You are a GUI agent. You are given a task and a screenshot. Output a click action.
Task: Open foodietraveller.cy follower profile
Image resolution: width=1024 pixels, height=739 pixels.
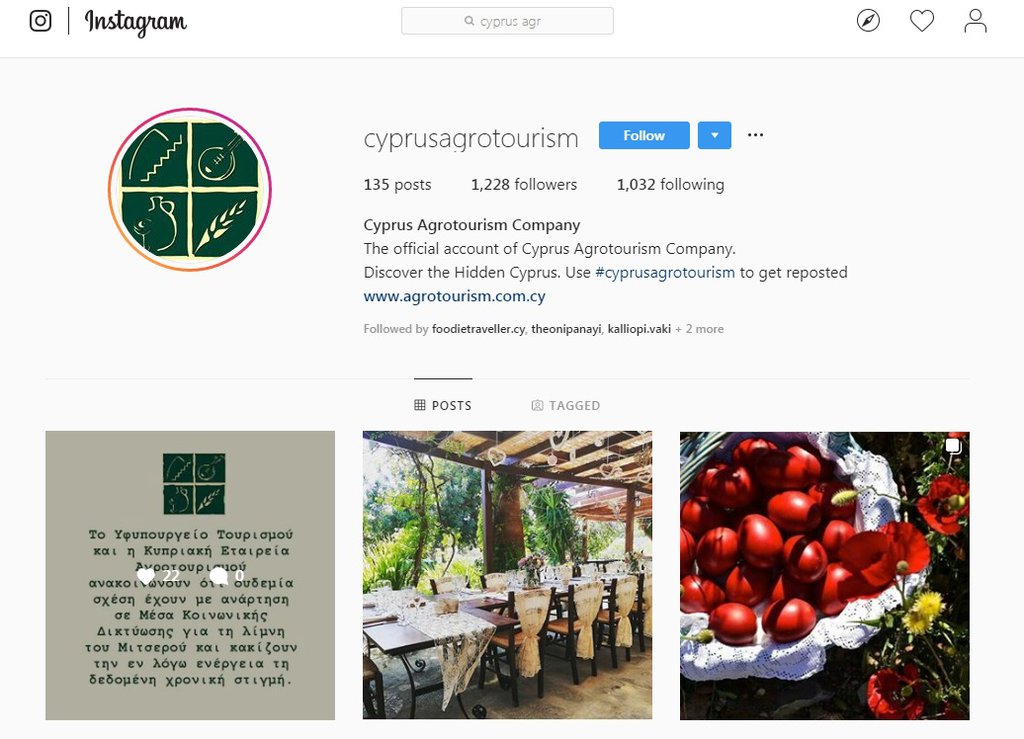point(478,329)
